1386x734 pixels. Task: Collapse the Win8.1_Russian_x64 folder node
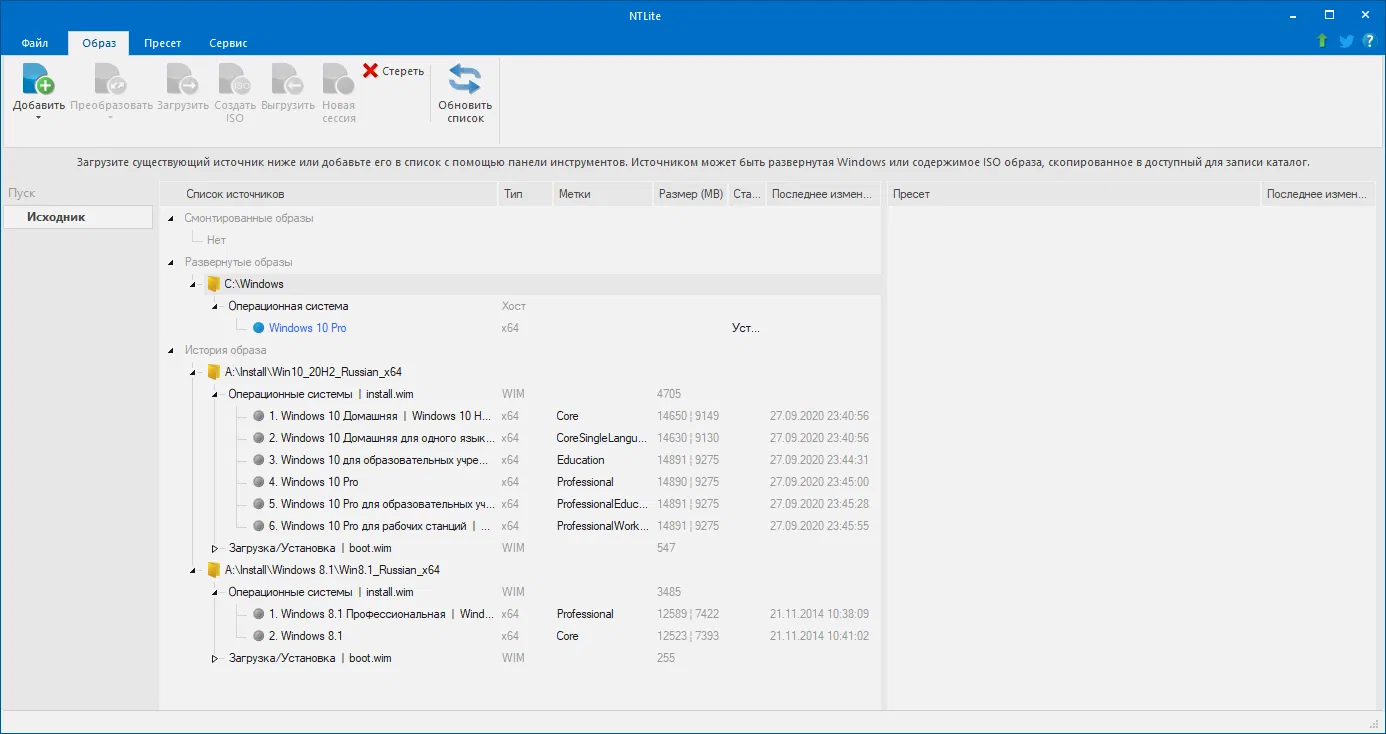193,570
